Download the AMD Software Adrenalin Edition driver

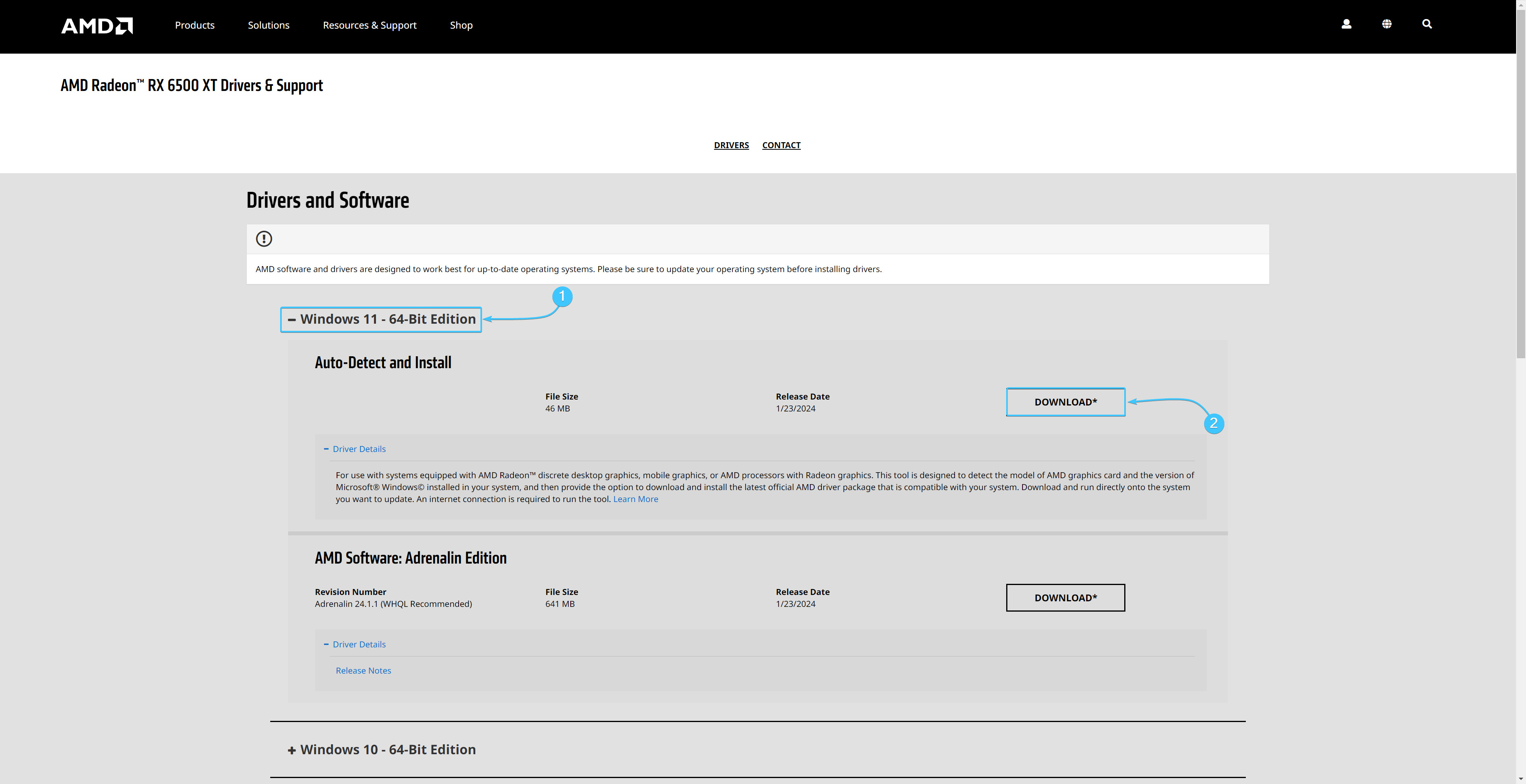tap(1065, 597)
